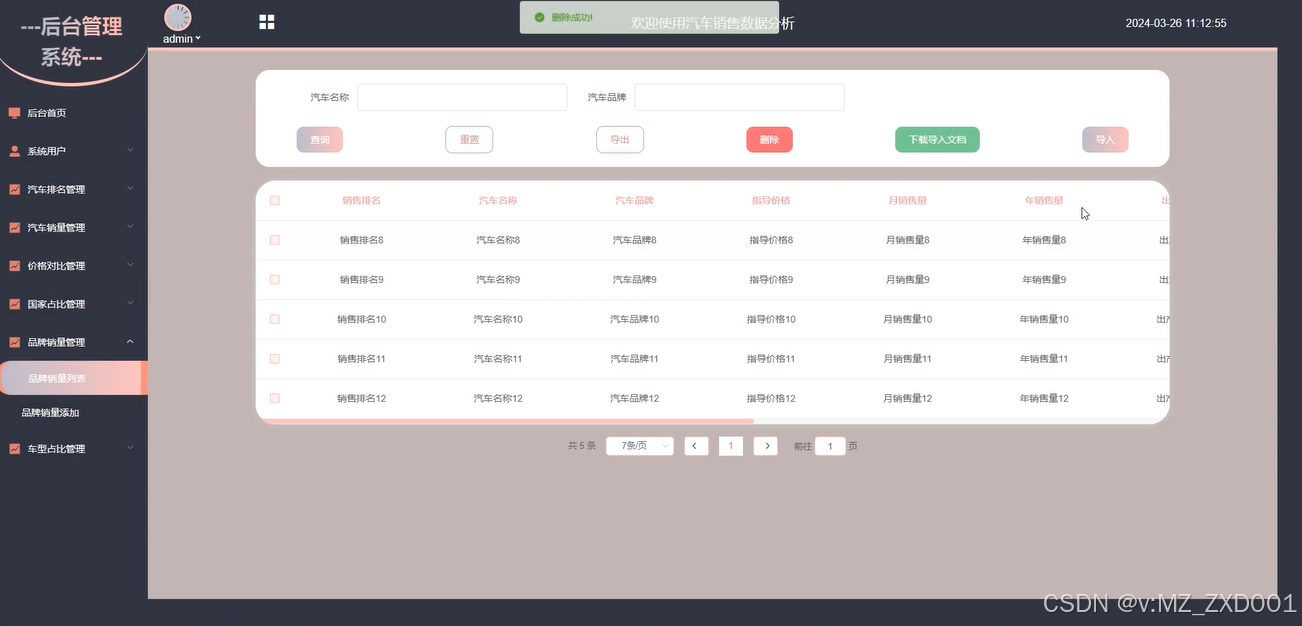
Task: Focus the 汽车品牌 input field
Action: coord(739,97)
